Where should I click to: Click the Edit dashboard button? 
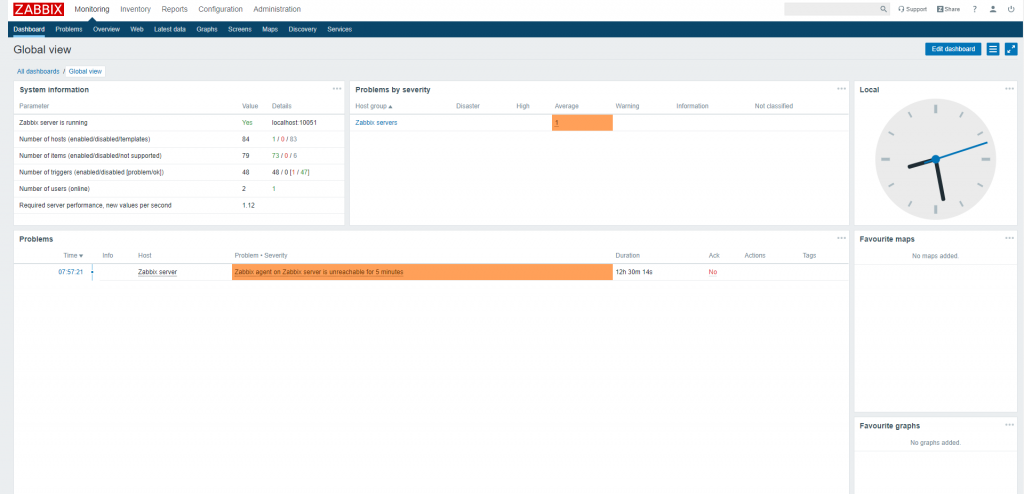coord(952,49)
